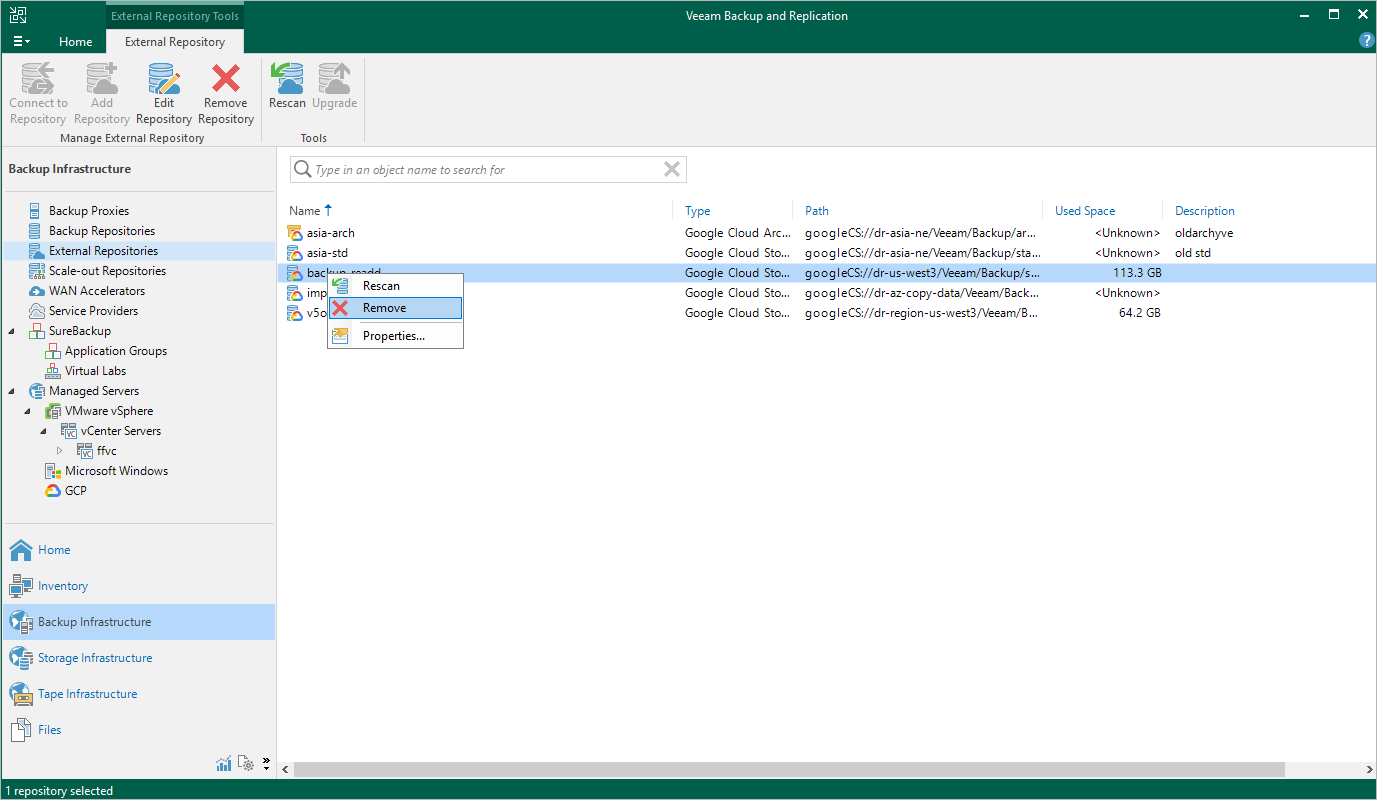Click the Veeam application icon in the title bar

point(18,15)
